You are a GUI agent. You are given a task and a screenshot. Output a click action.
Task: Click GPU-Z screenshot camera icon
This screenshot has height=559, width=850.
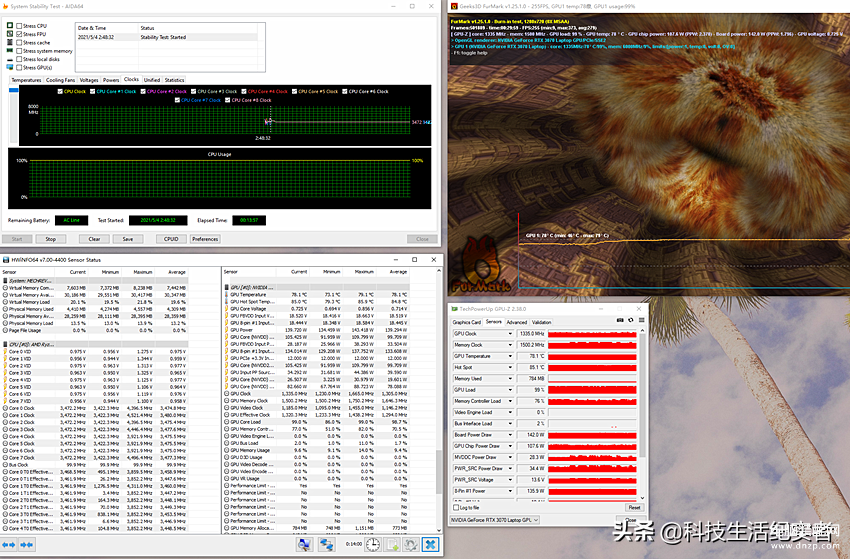(x=620, y=320)
